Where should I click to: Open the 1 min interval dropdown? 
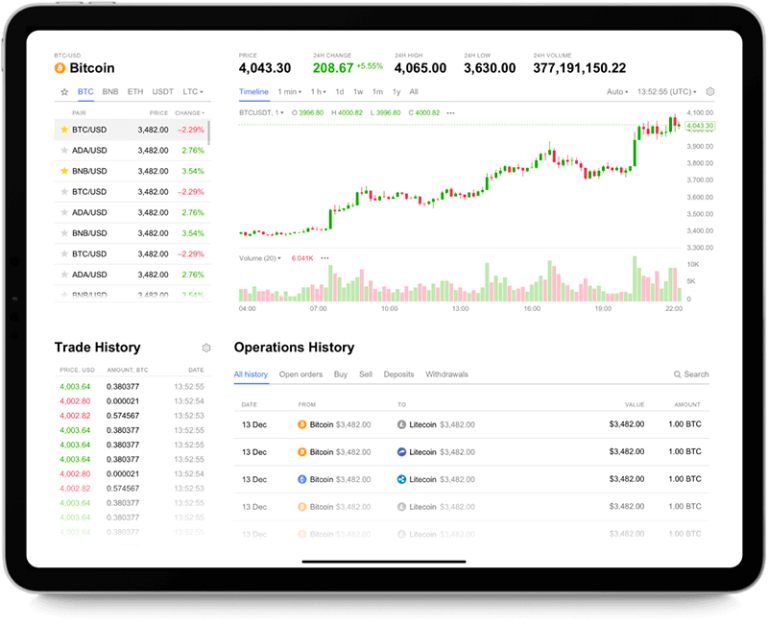(287, 92)
